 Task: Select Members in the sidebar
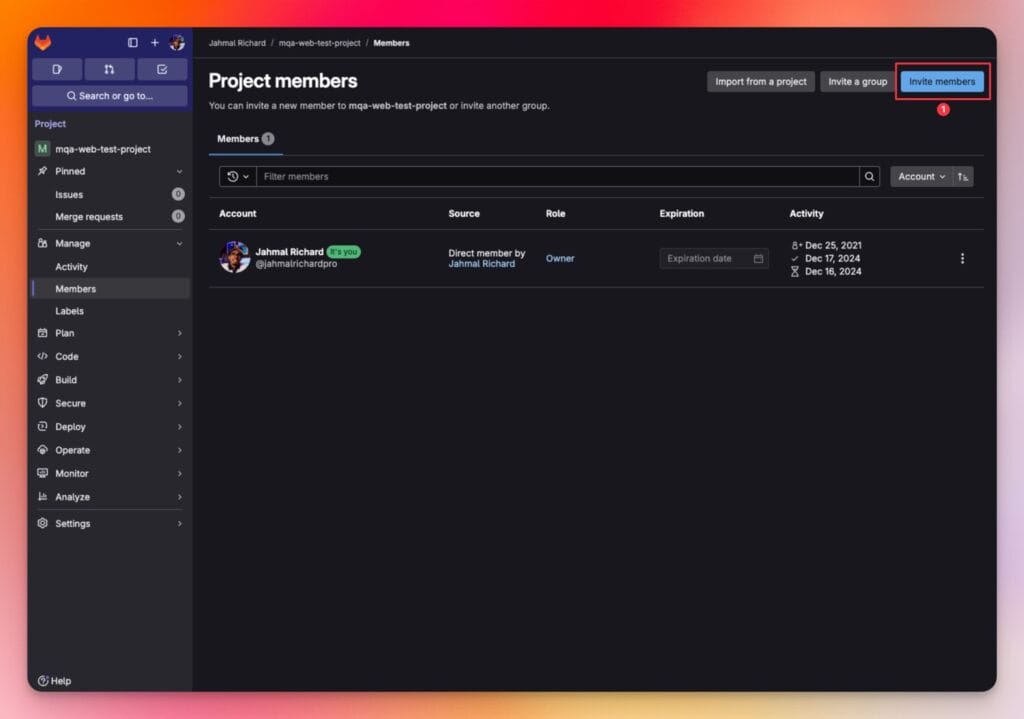click(x=110, y=289)
